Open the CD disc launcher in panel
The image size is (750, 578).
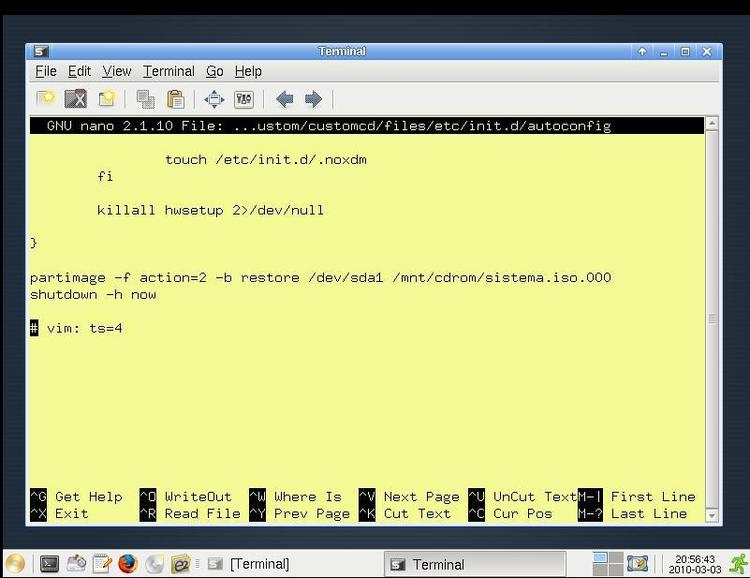point(154,564)
